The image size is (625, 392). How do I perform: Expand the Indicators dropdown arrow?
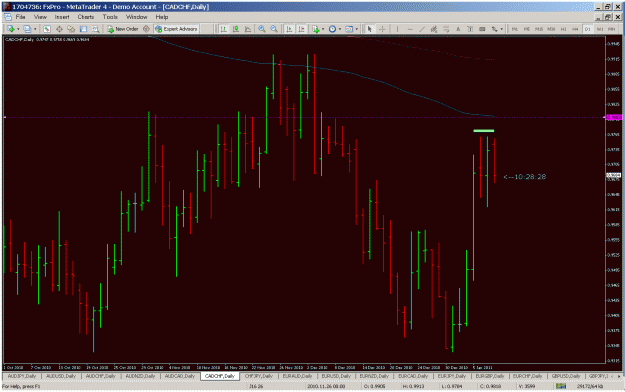[323, 29]
